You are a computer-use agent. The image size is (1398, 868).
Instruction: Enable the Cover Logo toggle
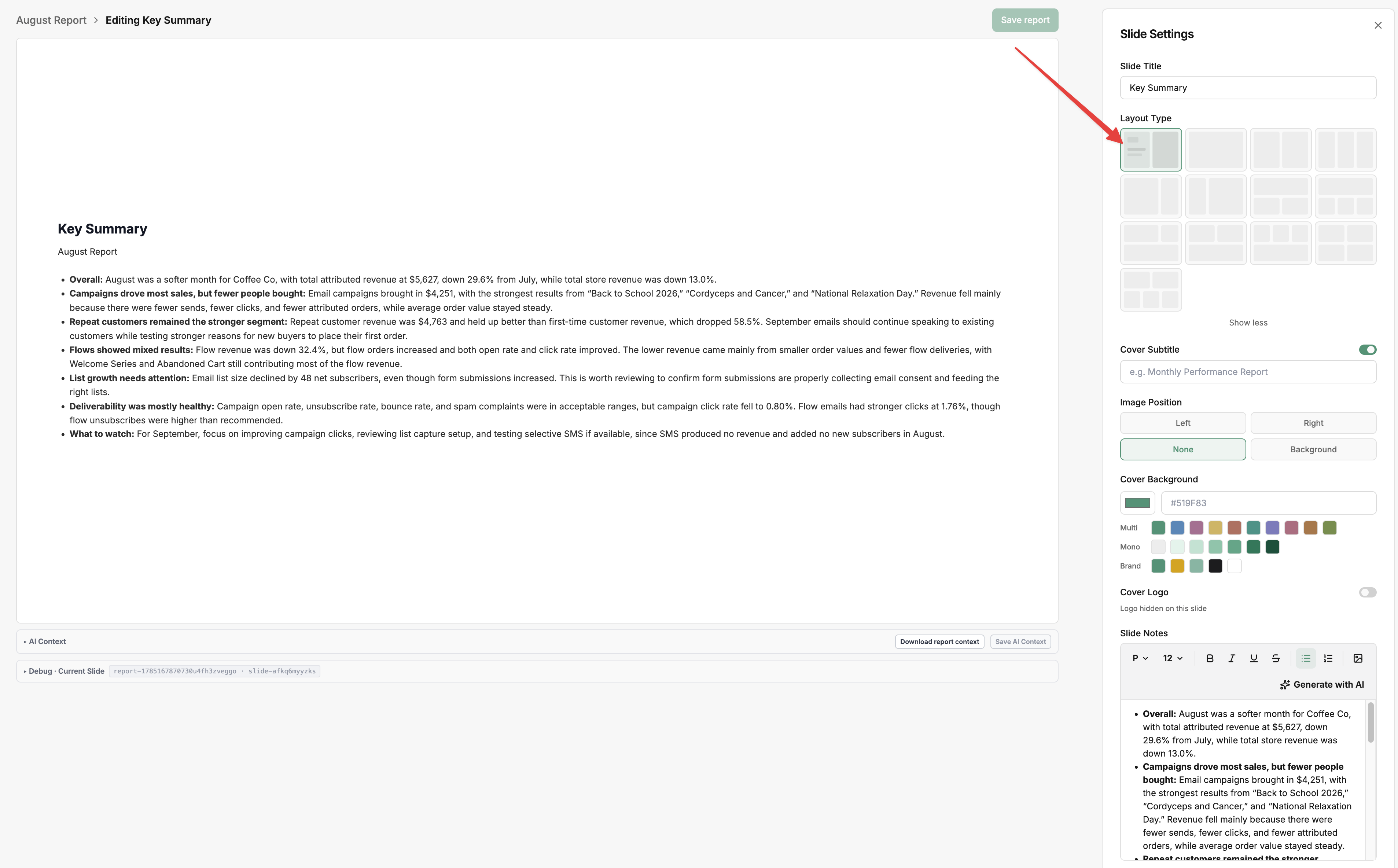[x=1368, y=592]
